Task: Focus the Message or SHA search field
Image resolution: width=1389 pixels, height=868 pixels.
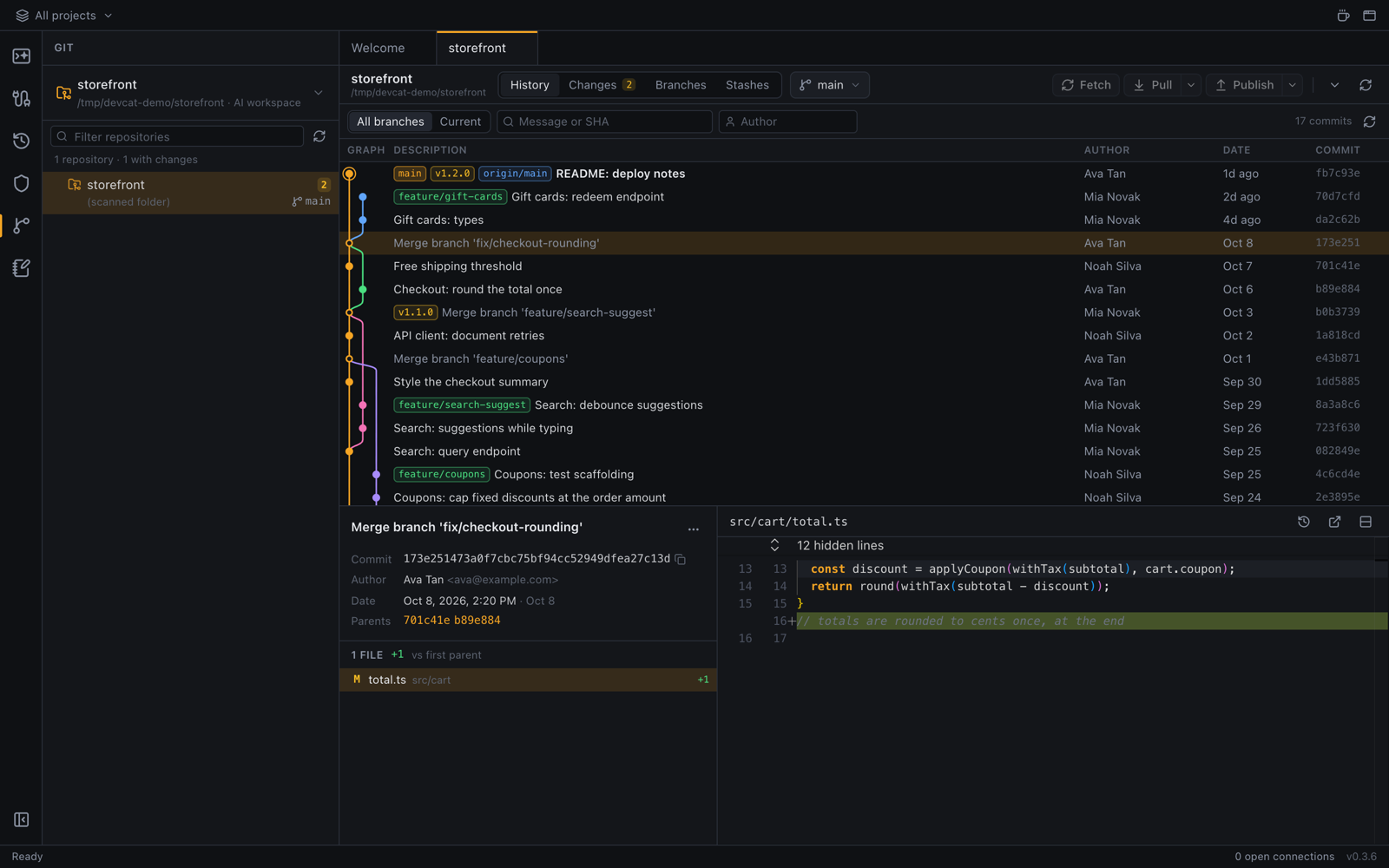Action: point(604,122)
